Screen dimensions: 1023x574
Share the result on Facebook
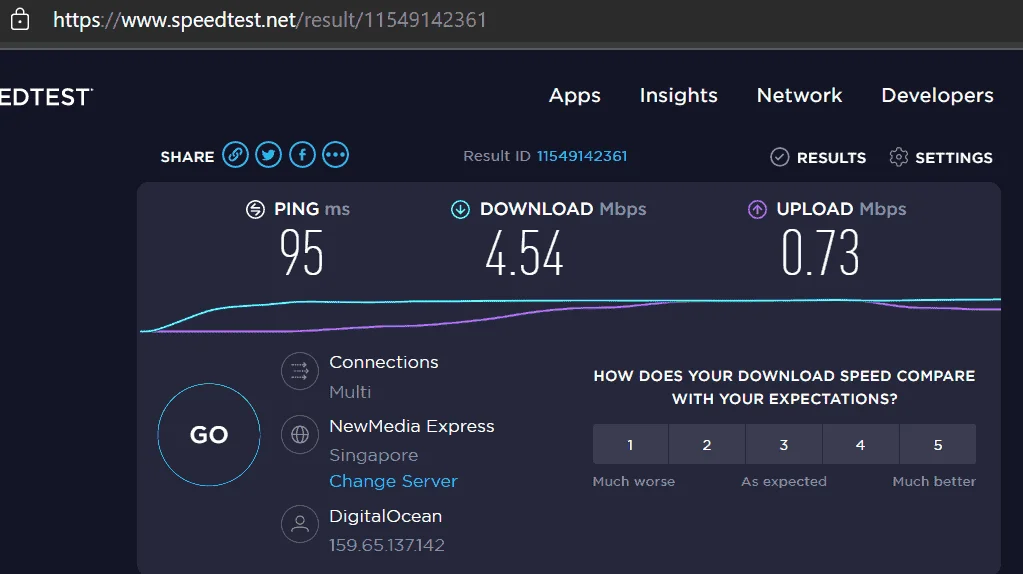click(302, 155)
